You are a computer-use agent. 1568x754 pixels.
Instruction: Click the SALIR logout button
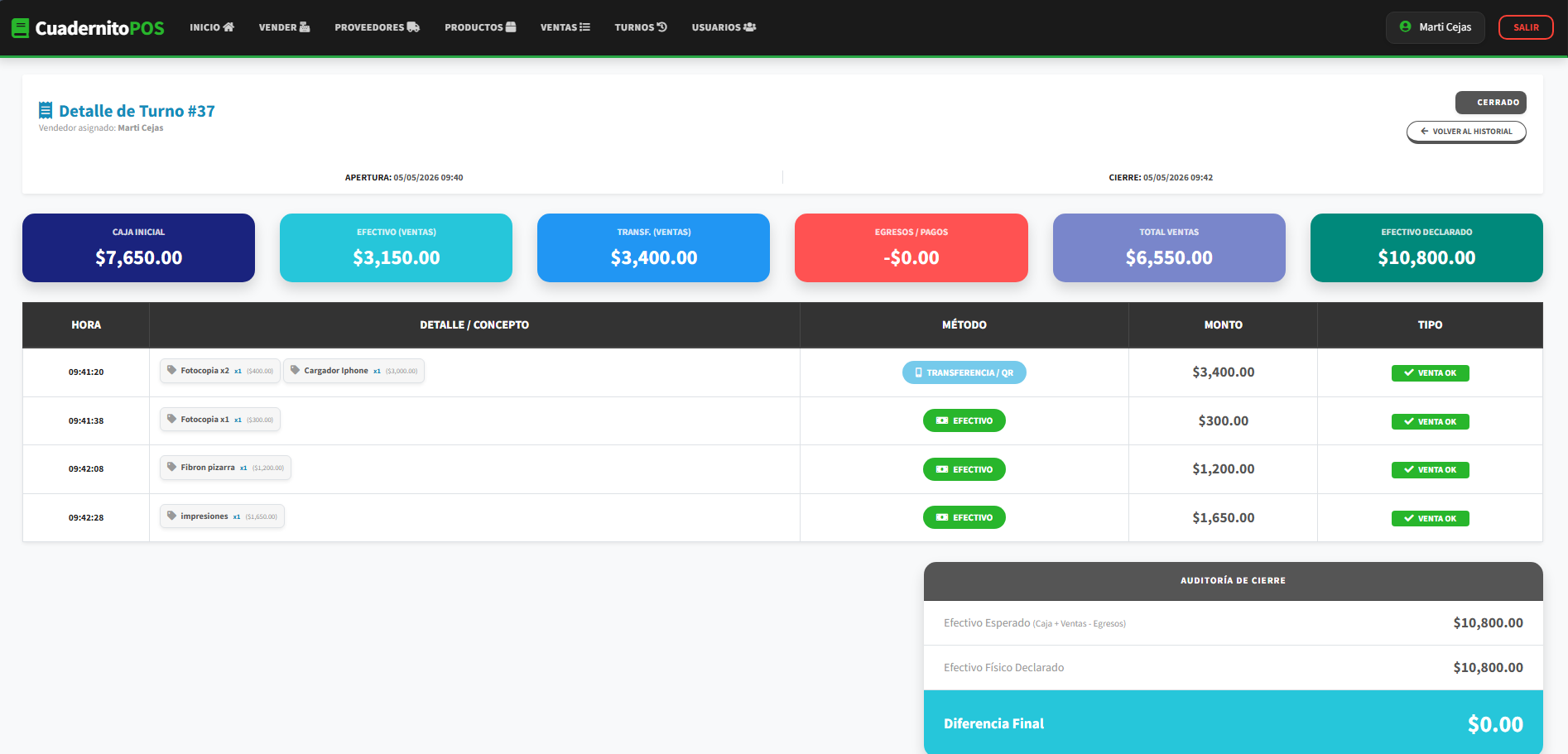click(x=1526, y=27)
